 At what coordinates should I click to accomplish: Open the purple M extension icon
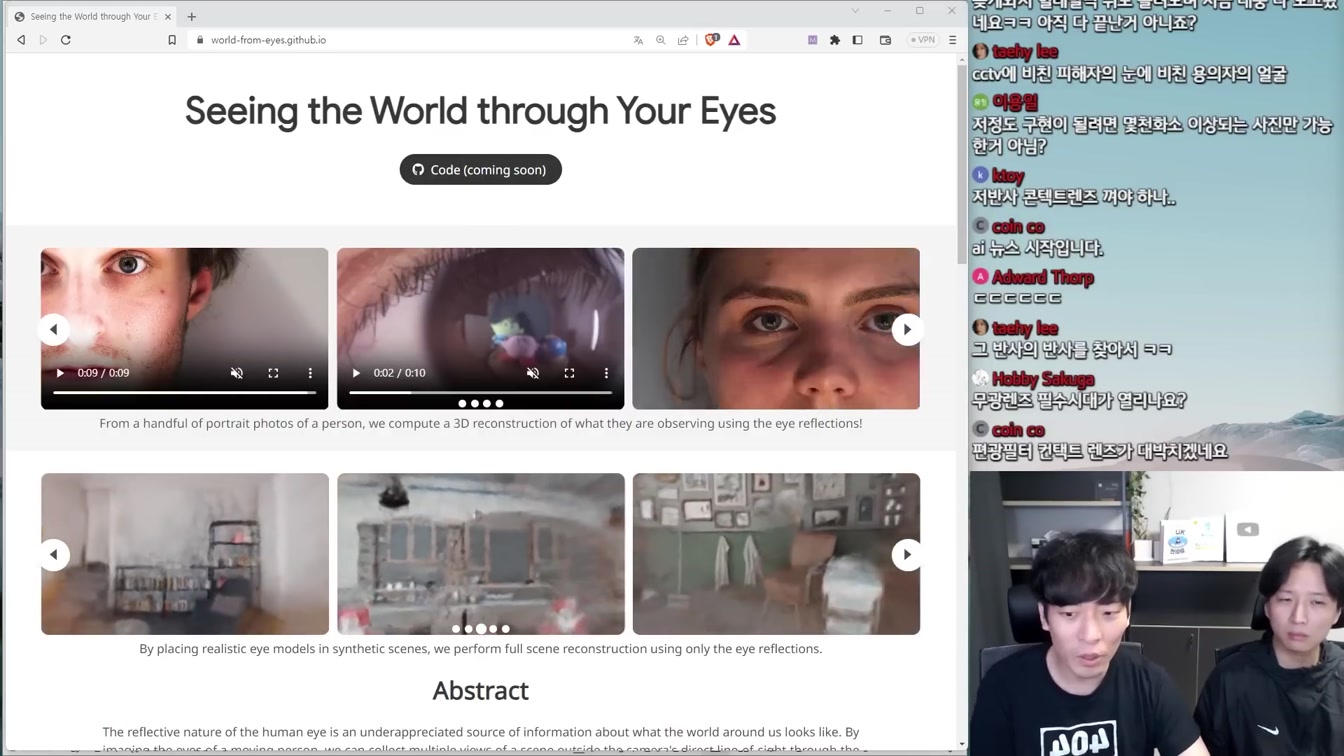pos(812,40)
